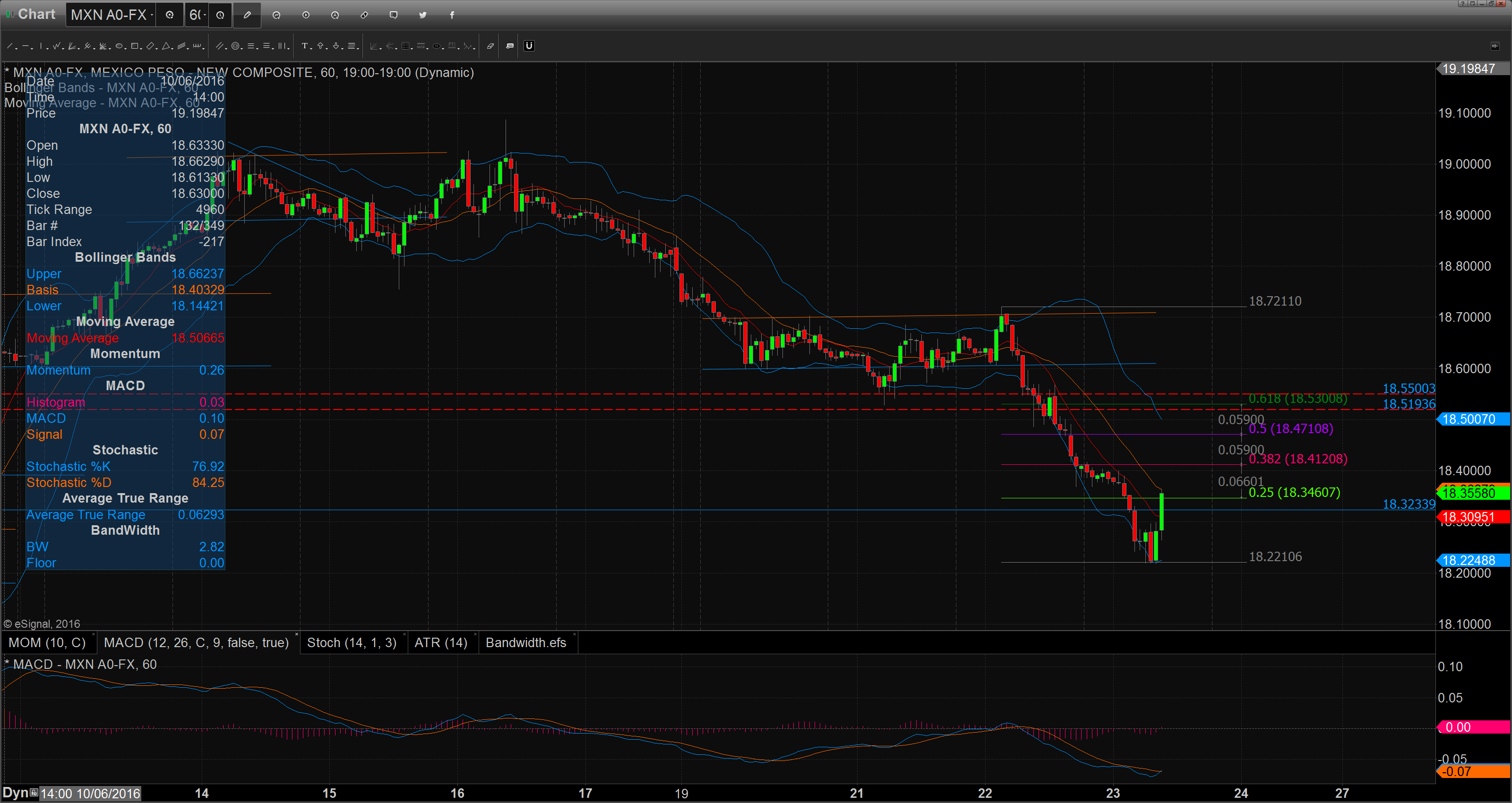Click the 0.5 (18.47108) Fibonacci label
1512x803 pixels.
pyautogui.click(x=1291, y=428)
